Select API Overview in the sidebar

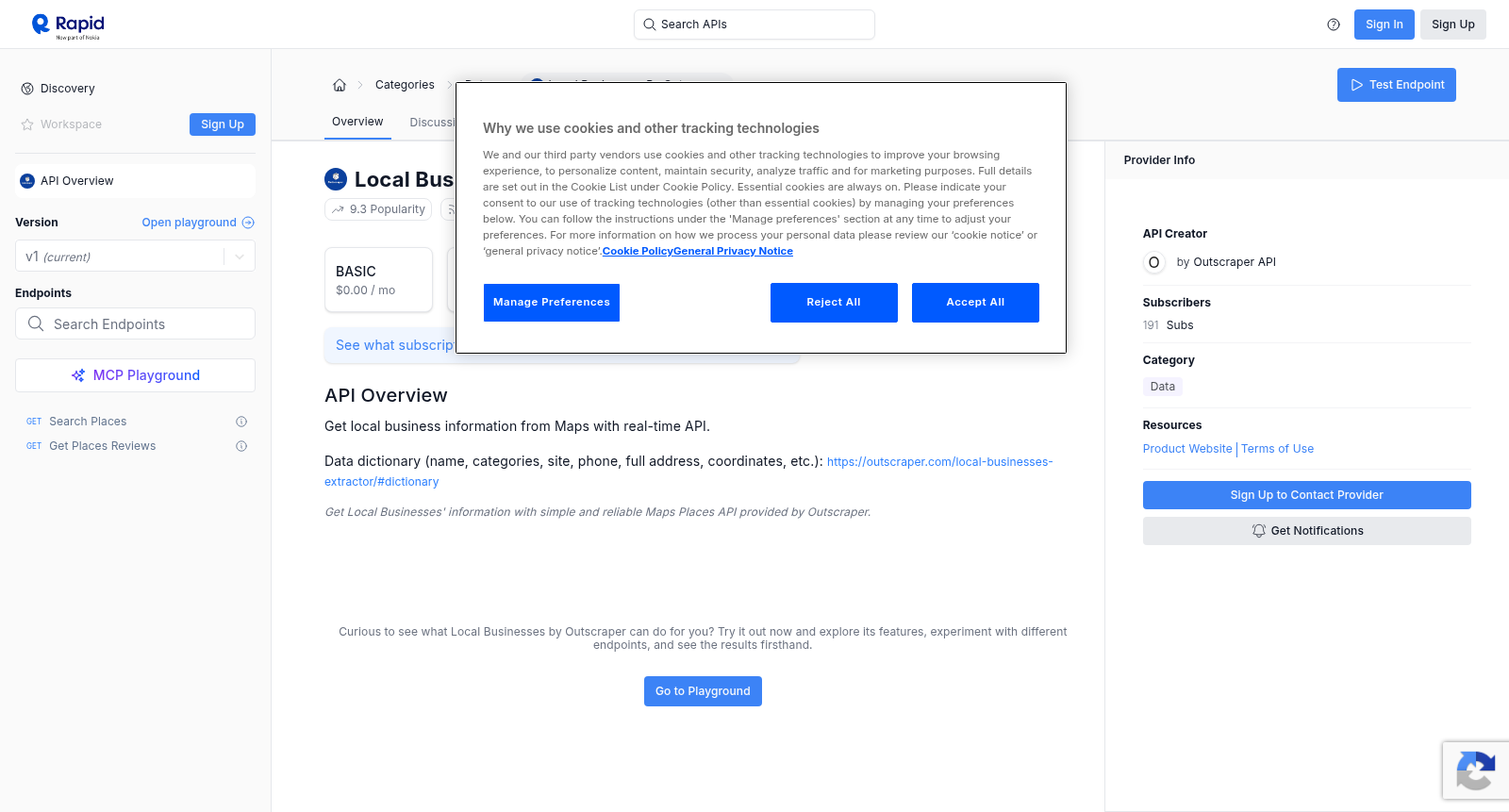click(x=135, y=181)
